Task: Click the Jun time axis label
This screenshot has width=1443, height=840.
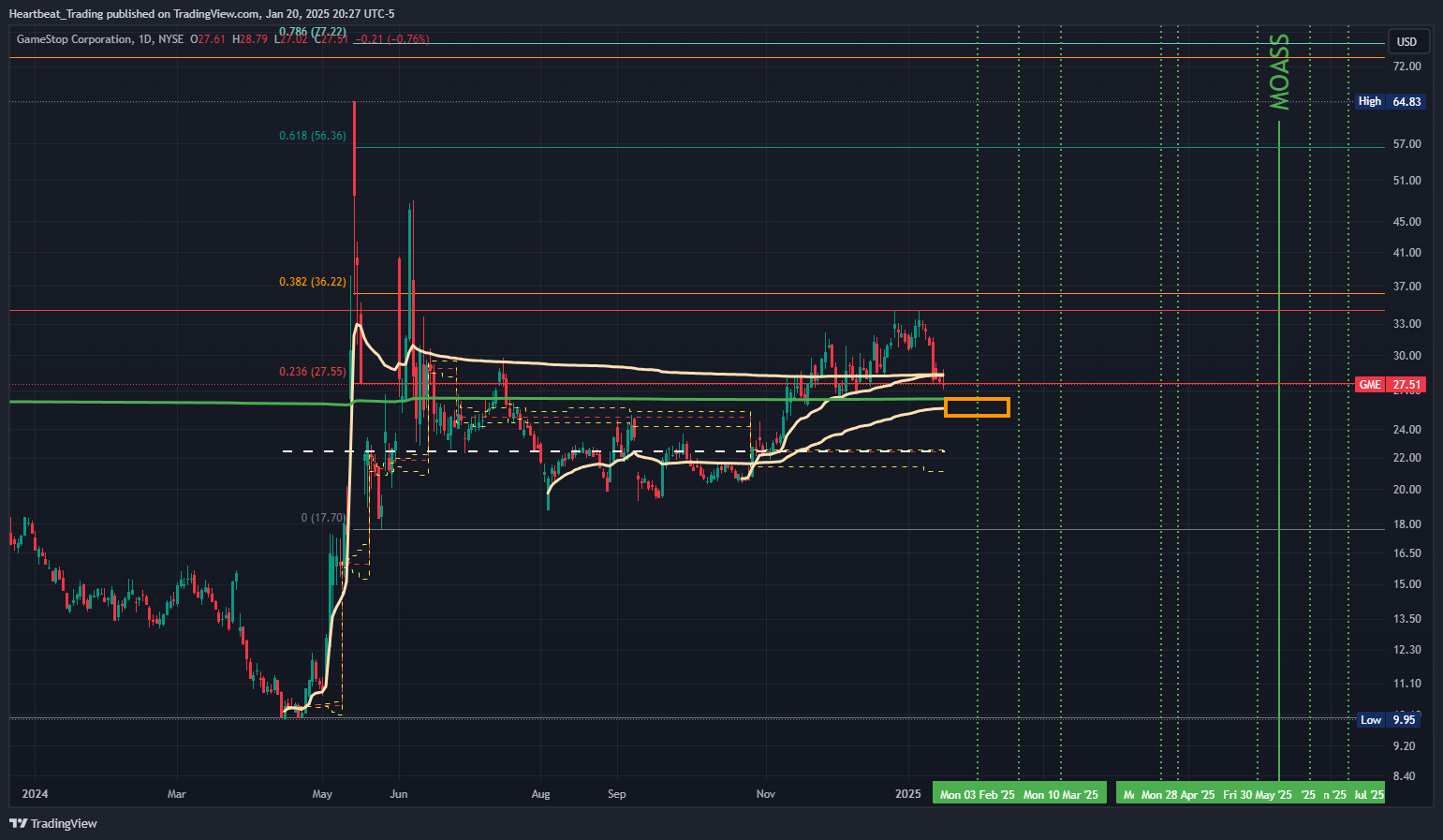Action: pos(399,794)
